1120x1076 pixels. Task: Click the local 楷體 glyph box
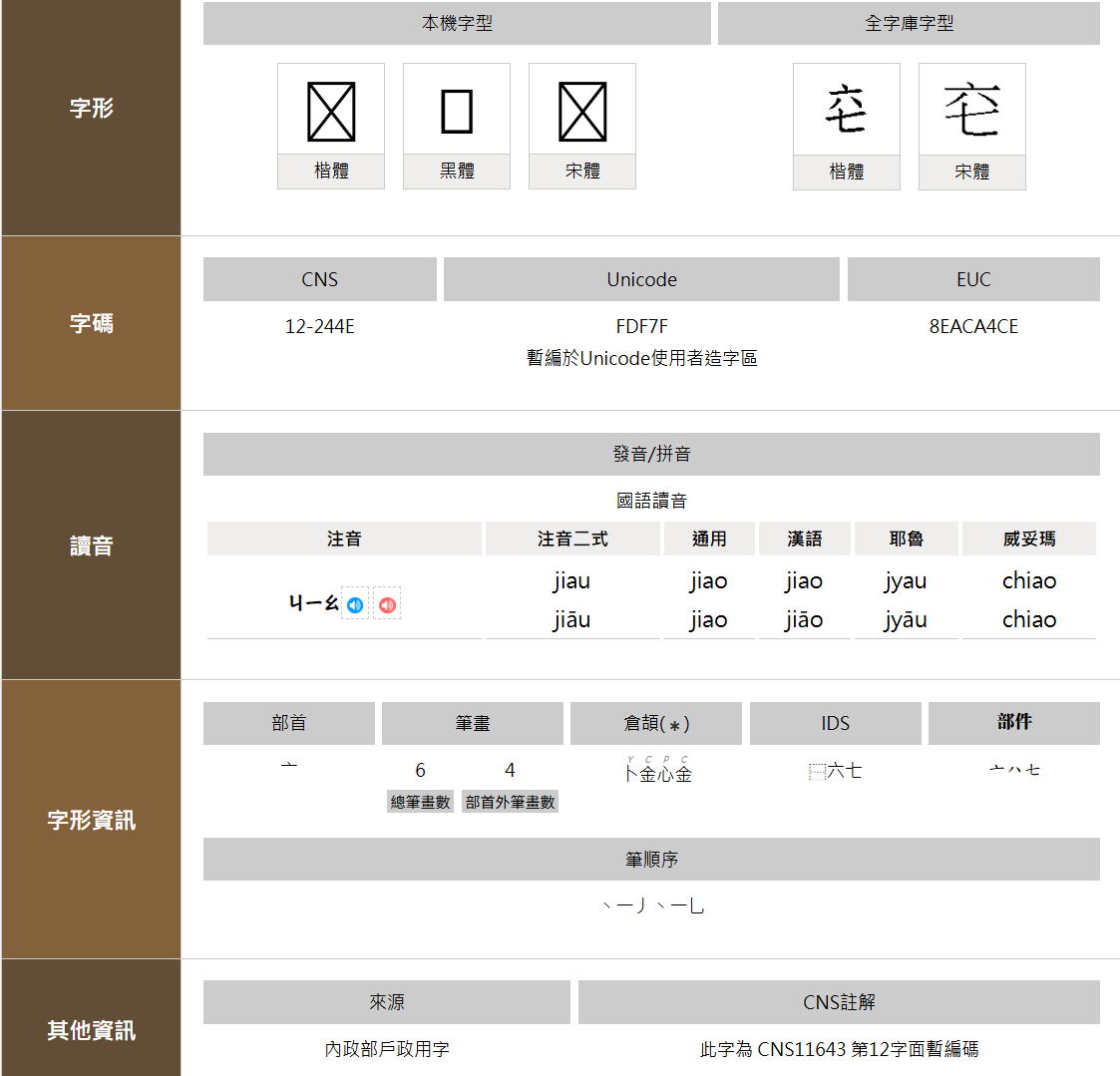point(331,126)
